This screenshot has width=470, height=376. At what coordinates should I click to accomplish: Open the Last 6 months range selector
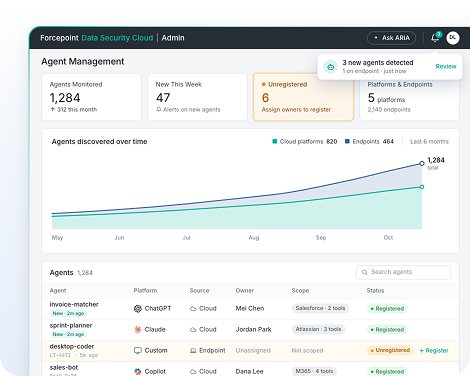(429, 142)
